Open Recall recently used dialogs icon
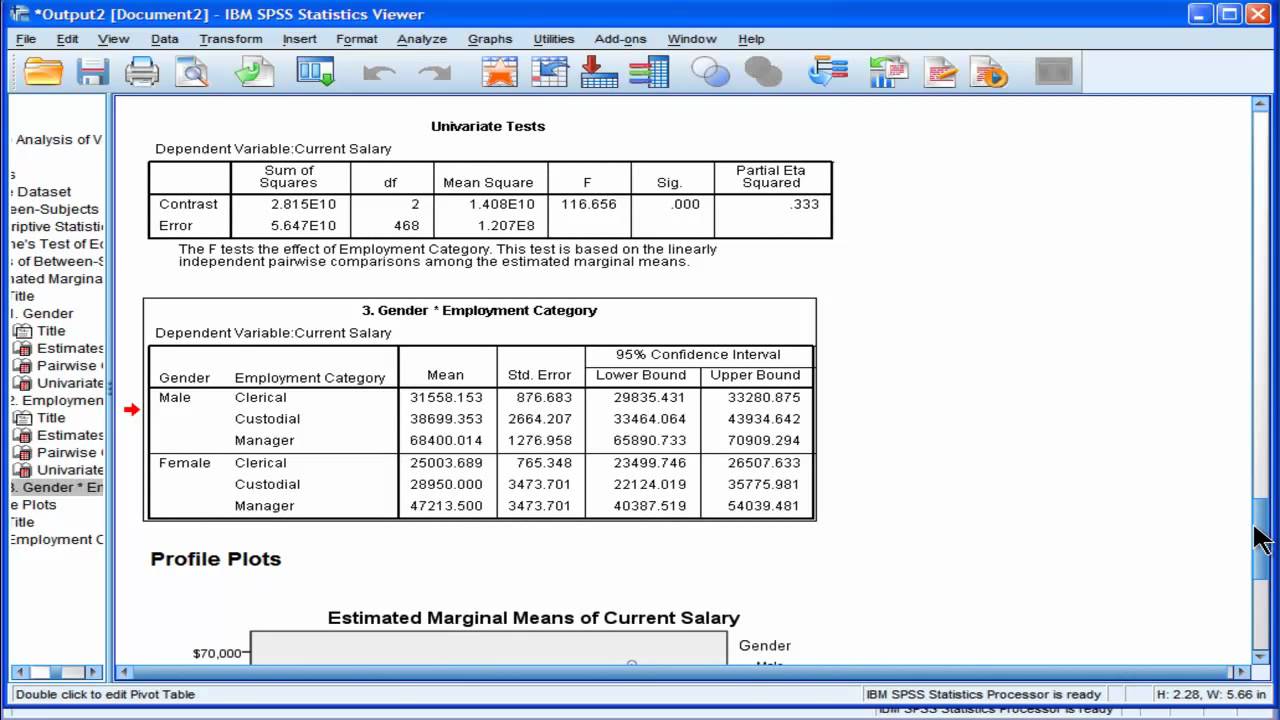The height and width of the screenshot is (720, 1280). [316, 73]
